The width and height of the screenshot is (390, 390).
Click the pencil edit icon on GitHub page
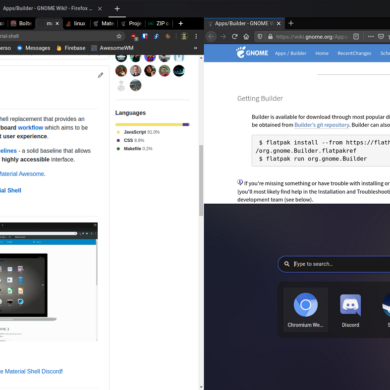100,75
